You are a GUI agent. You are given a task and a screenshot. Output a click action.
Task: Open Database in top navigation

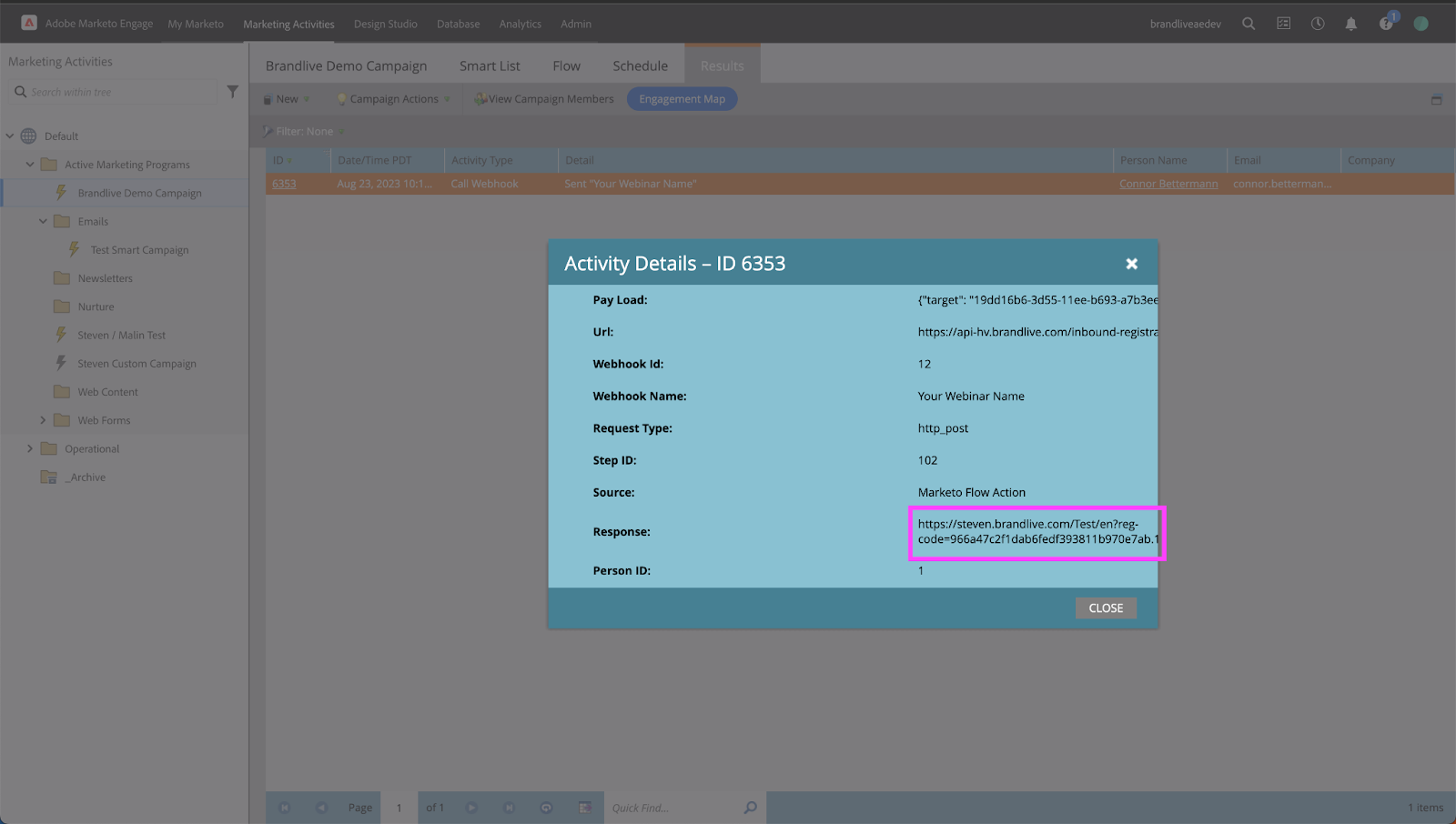pos(459,25)
